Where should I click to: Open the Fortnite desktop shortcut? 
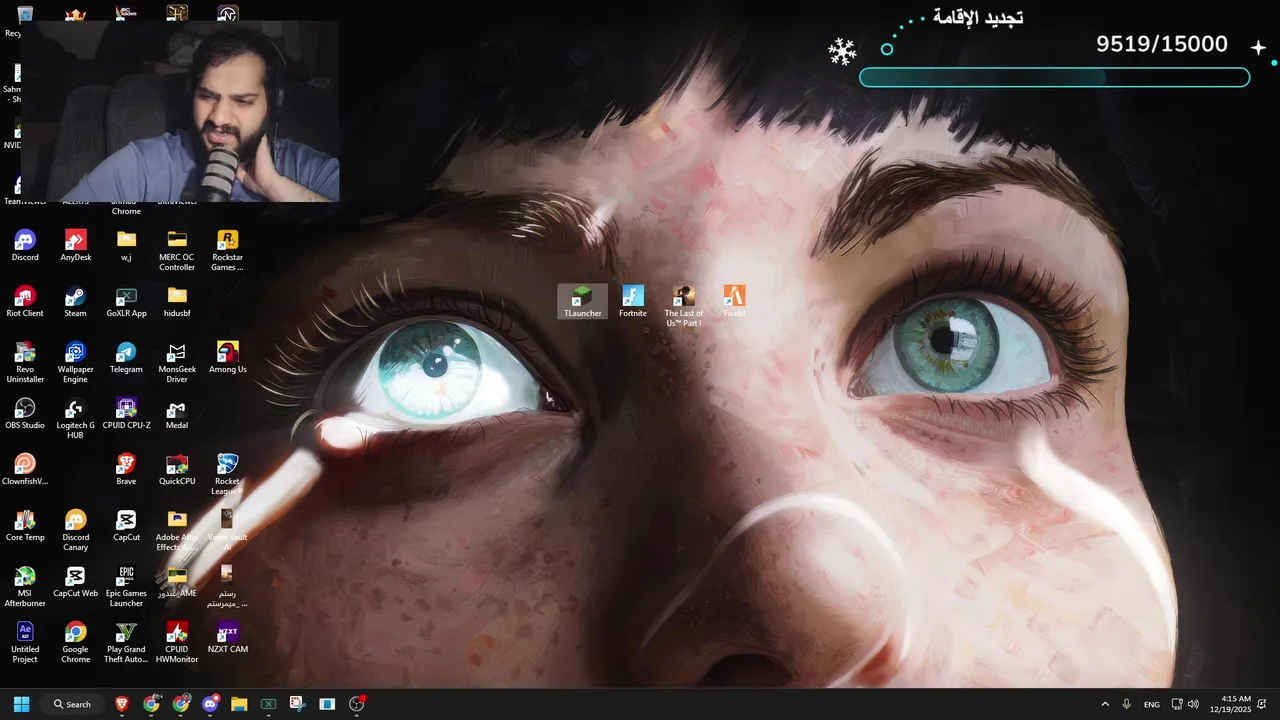coord(633,301)
